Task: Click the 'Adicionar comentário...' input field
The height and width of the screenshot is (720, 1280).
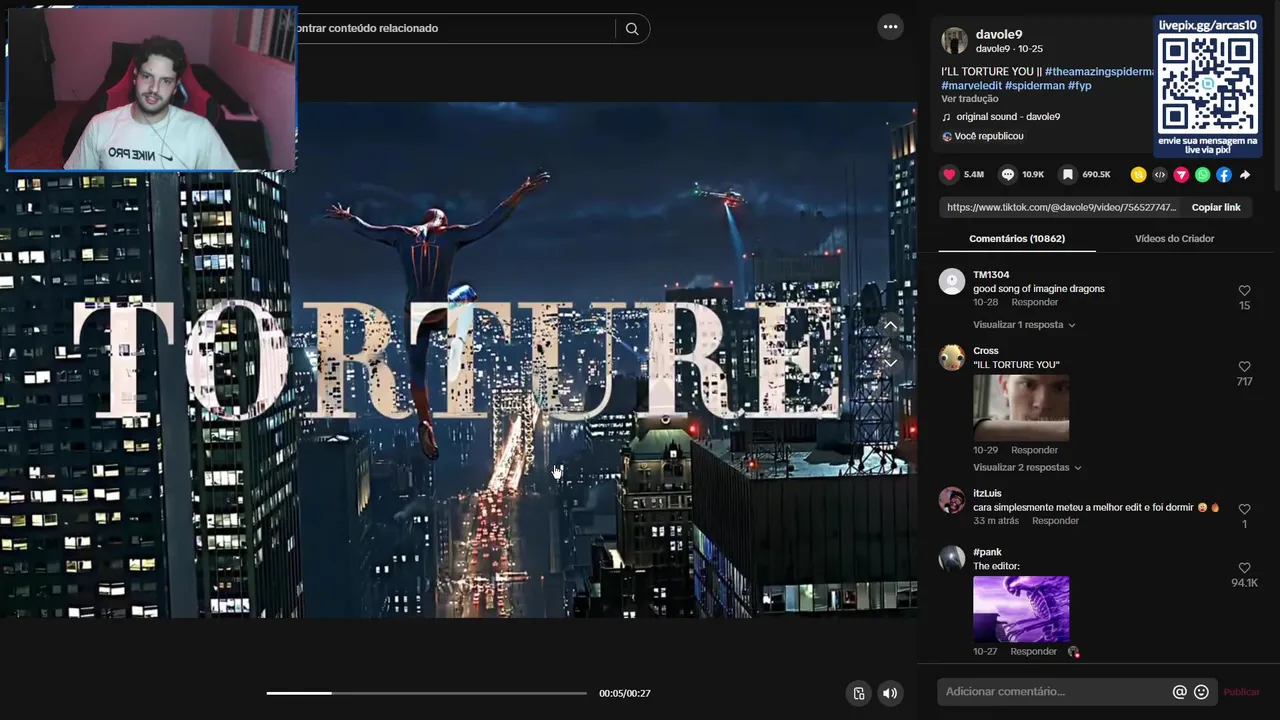Action: pyautogui.click(x=1055, y=692)
